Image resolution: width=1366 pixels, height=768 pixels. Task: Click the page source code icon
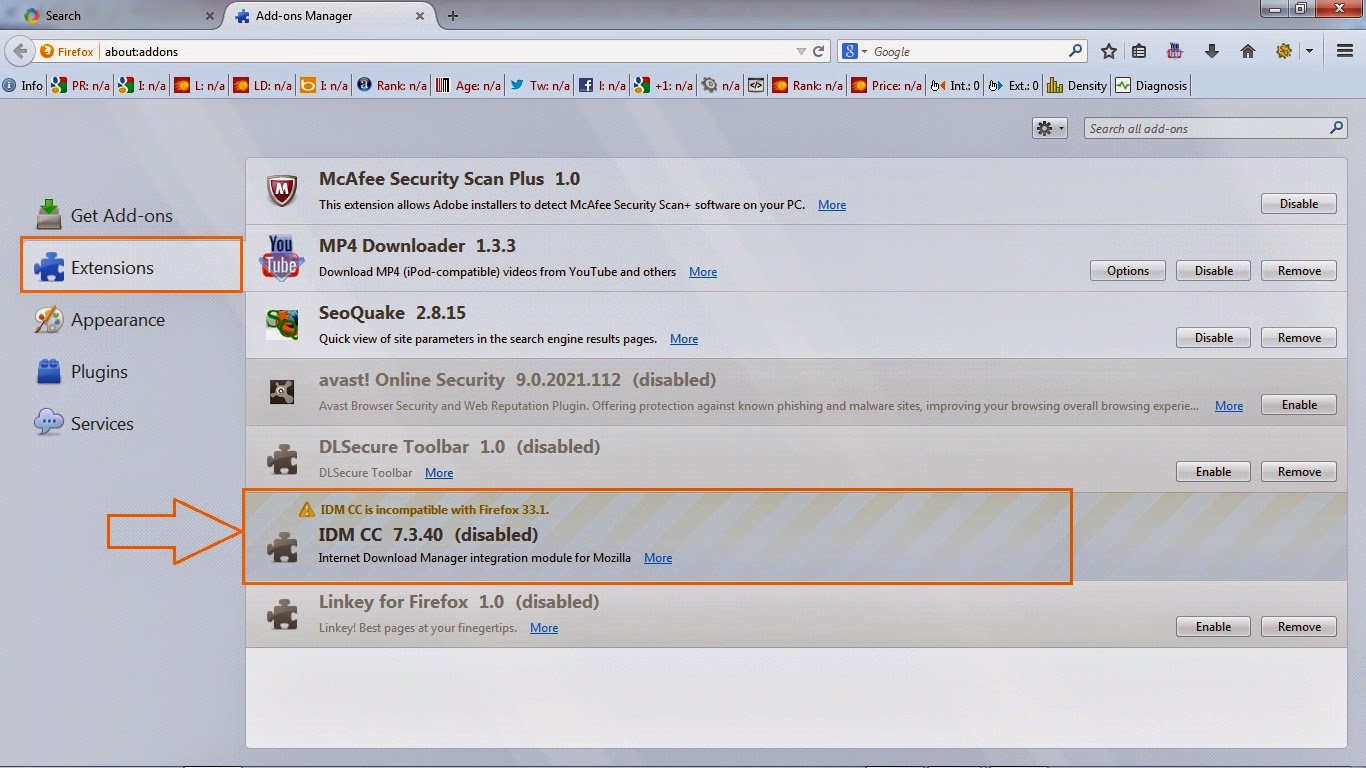[756, 86]
